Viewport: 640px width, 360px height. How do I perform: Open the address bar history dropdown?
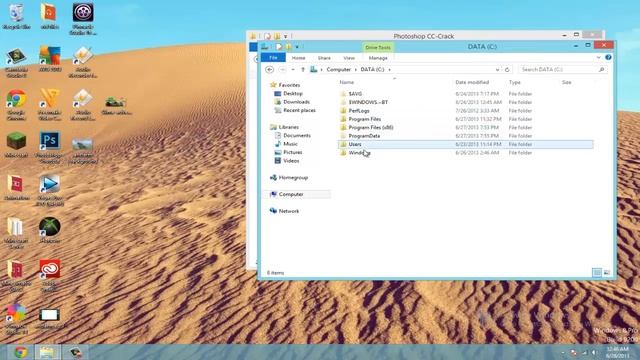497,69
